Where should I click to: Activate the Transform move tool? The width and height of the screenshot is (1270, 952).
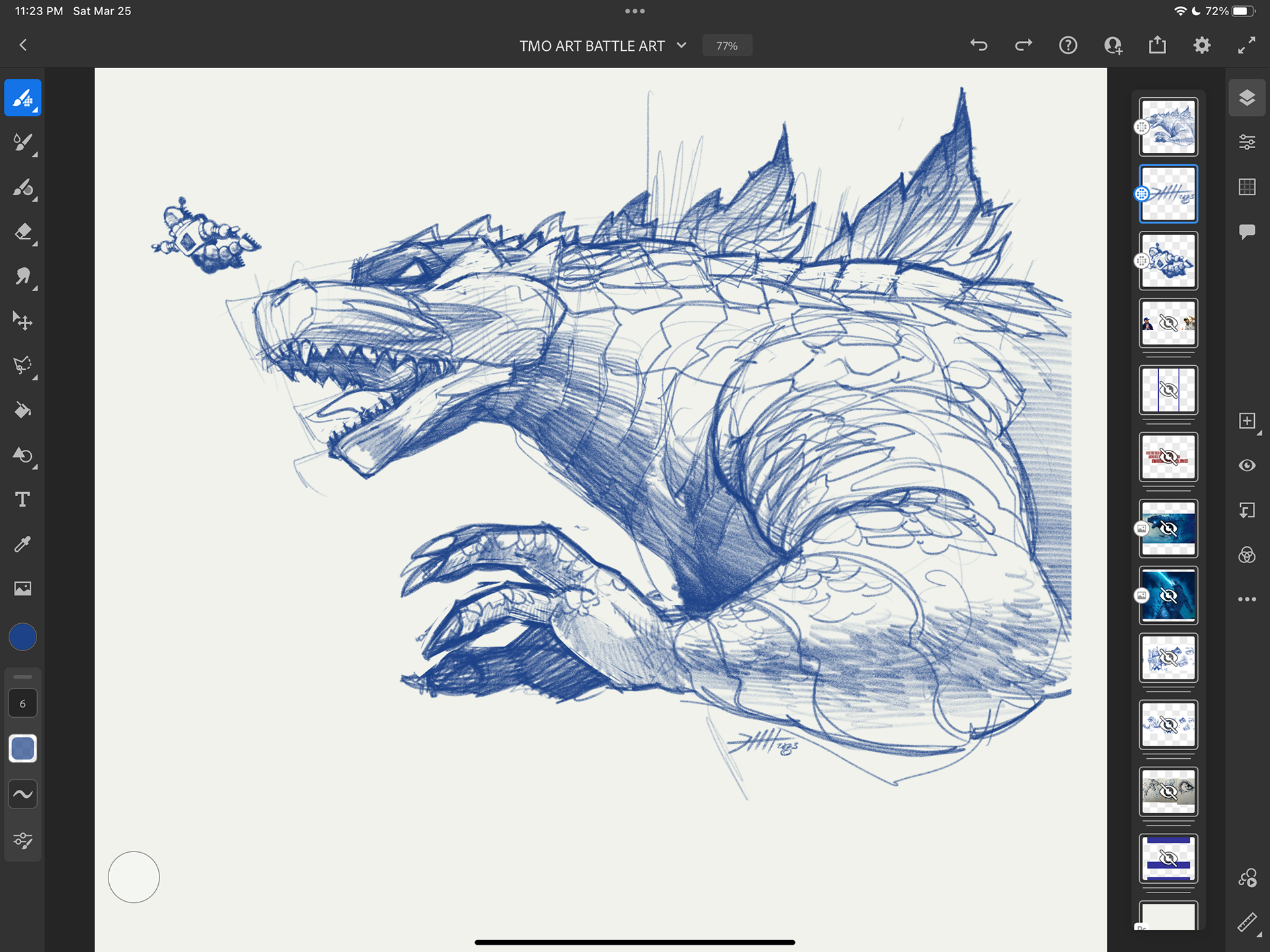[x=22, y=321]
